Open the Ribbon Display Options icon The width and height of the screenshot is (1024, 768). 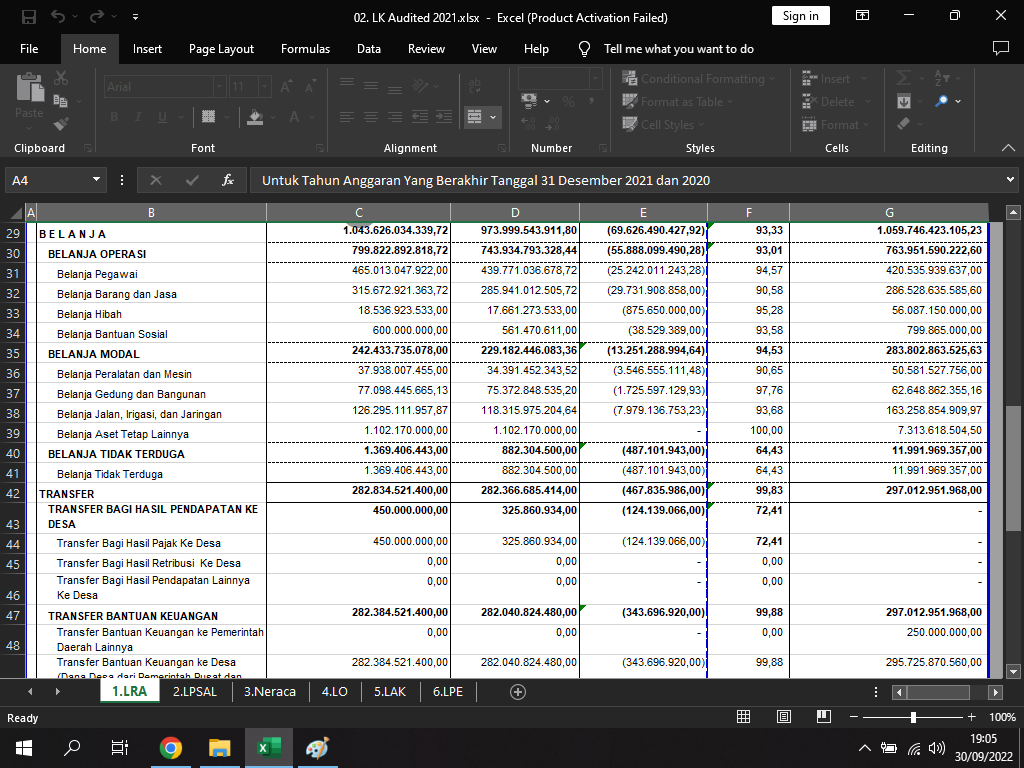click(x=862, y=16)
